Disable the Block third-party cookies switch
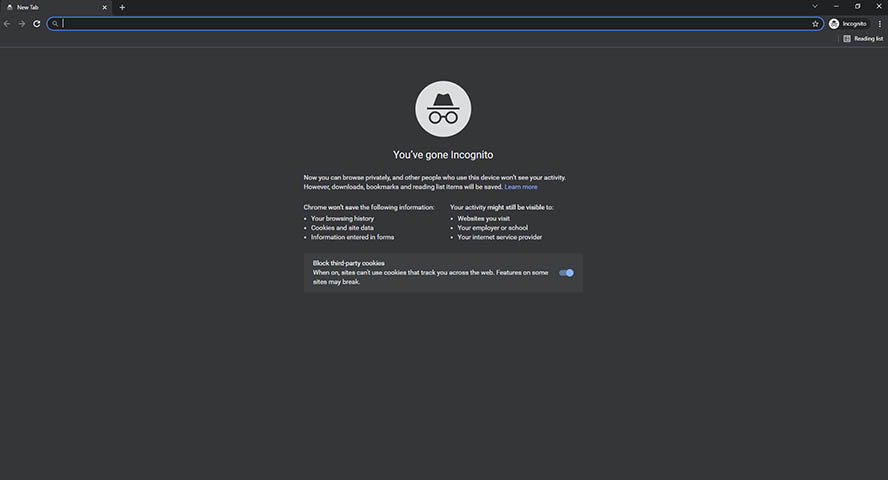This screenshot has width=888, height=480. tap(566, 272)
